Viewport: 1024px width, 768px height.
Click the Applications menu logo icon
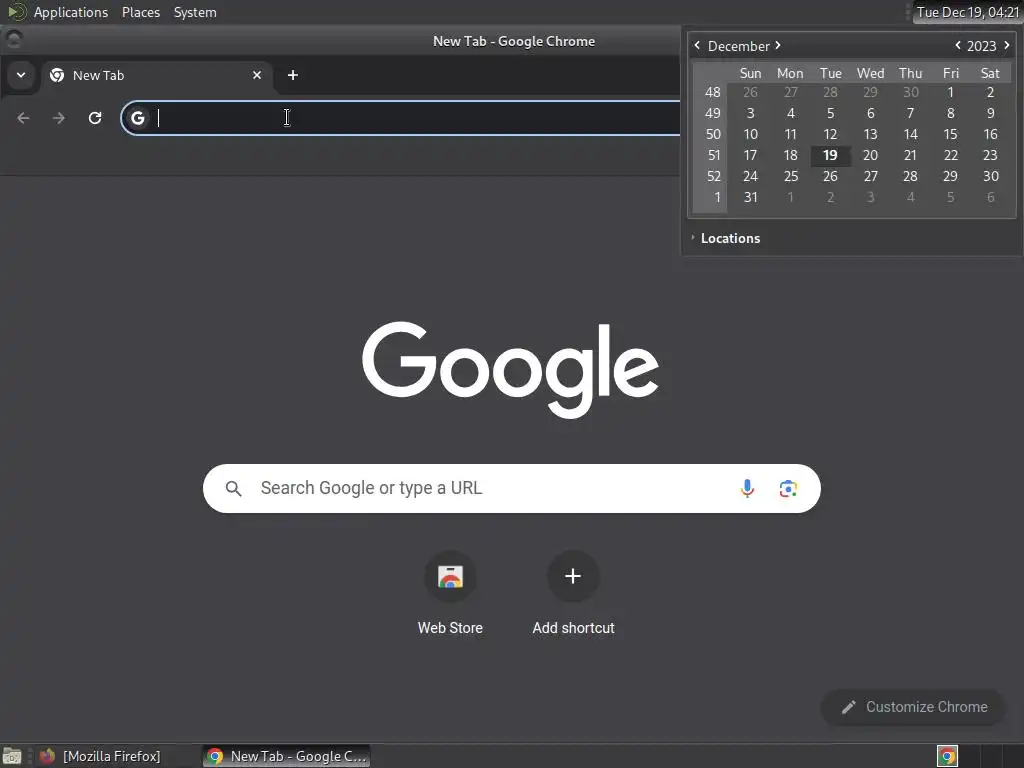tap(16, 12)
